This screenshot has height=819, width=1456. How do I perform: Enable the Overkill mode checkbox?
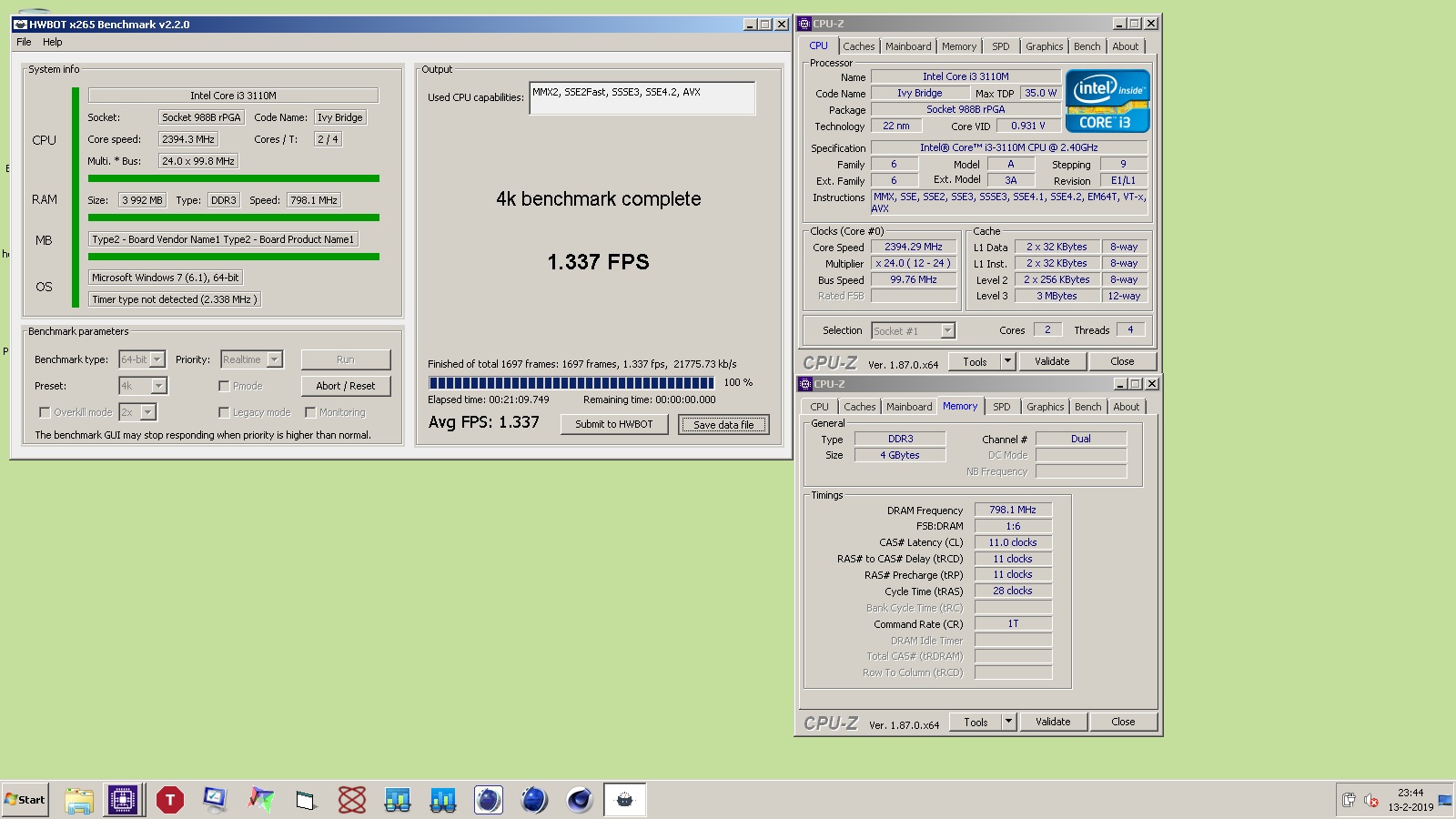pyautogui.click(x=45, y=412)
